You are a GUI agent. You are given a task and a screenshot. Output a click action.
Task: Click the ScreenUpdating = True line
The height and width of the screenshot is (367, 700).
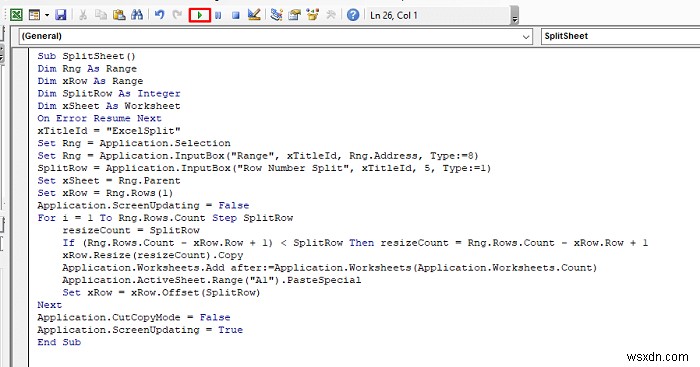(140, 330)
